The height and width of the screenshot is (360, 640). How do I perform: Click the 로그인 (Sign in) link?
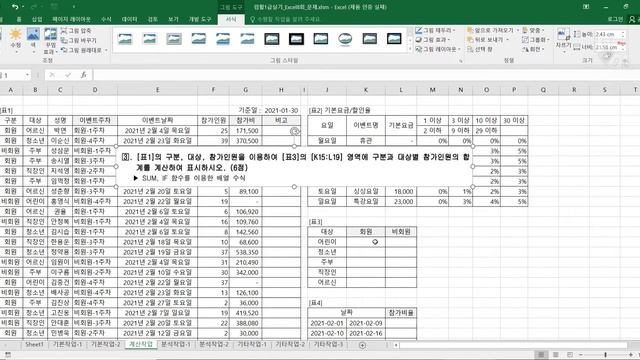click(x=616, y=19)
